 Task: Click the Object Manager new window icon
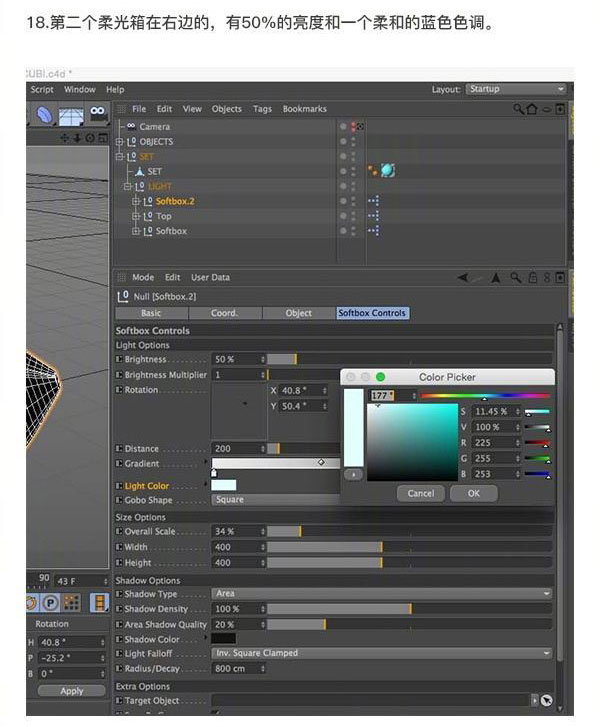coord(560,109)
